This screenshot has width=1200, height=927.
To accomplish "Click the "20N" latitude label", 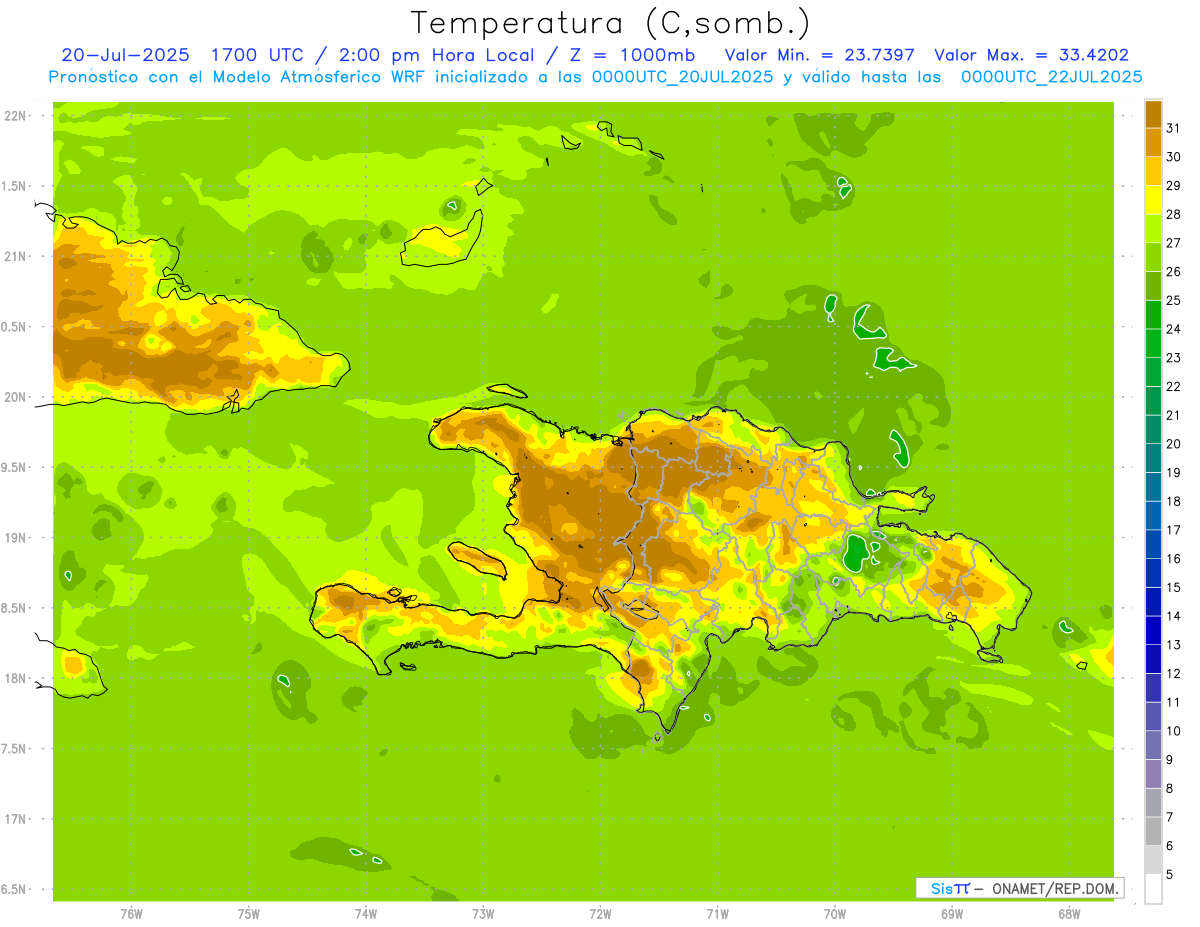I will click(x=16, y=397).
